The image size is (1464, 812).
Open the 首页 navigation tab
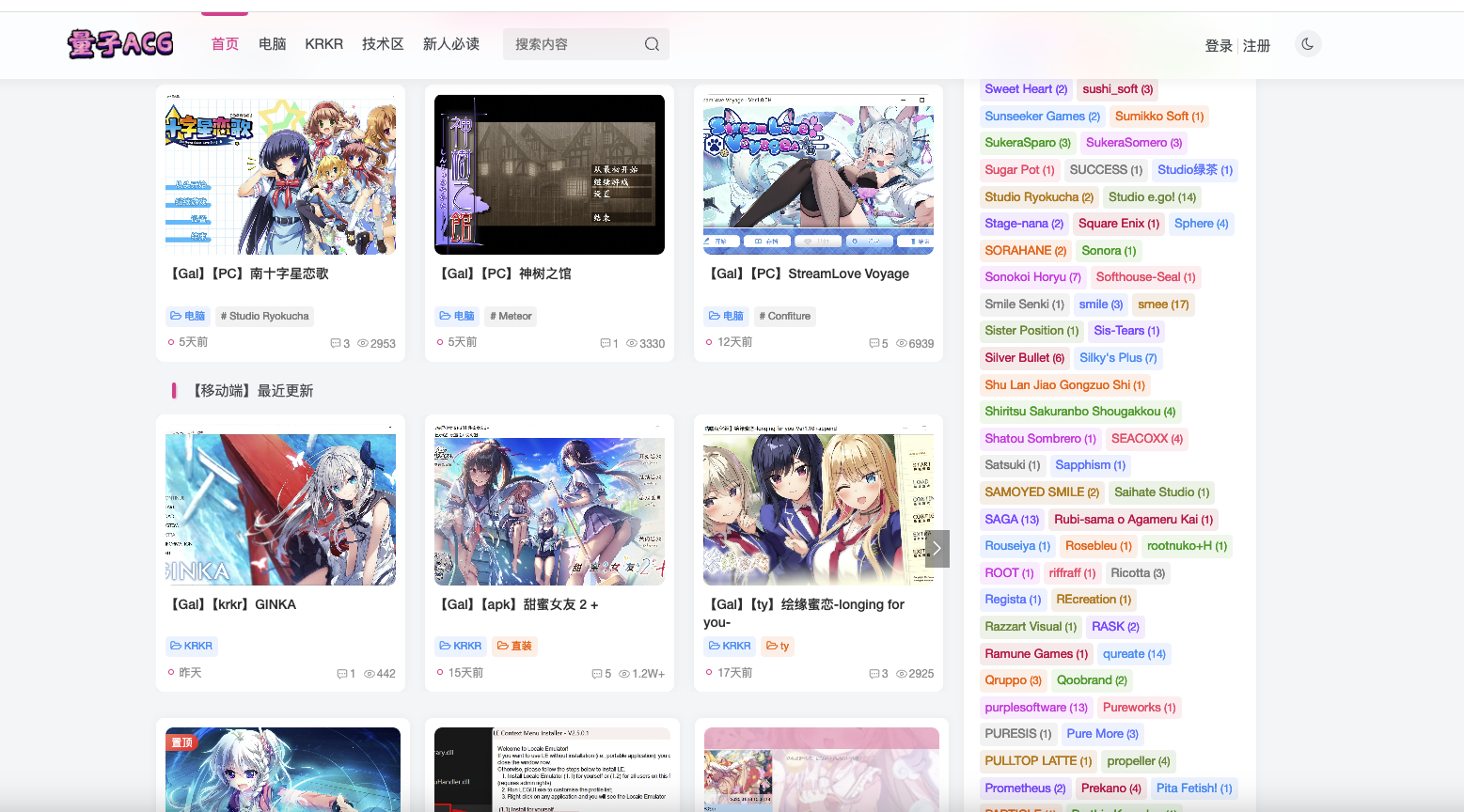[x=225, y=44]
